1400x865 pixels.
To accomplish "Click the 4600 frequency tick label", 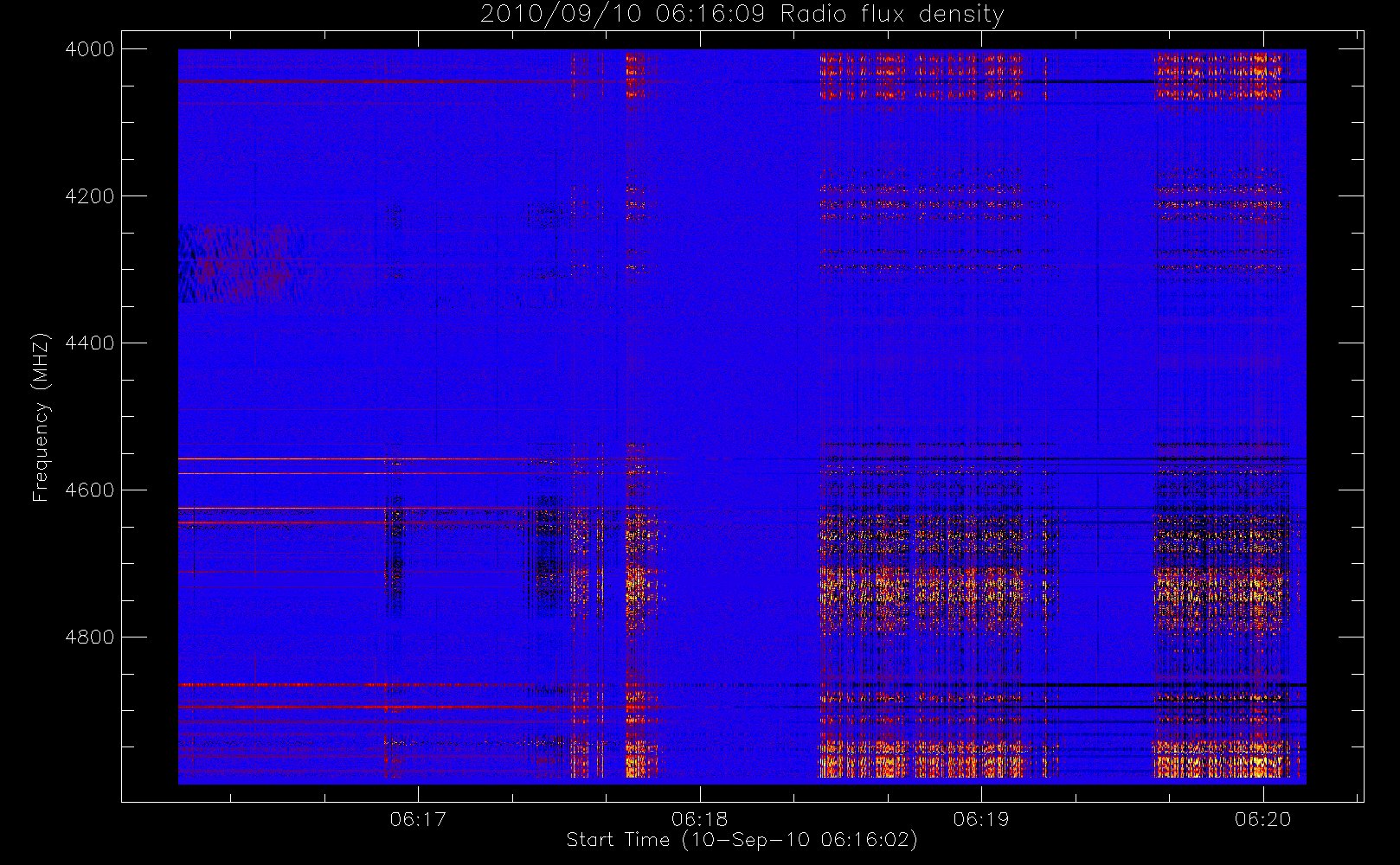I will coord(90,490).
